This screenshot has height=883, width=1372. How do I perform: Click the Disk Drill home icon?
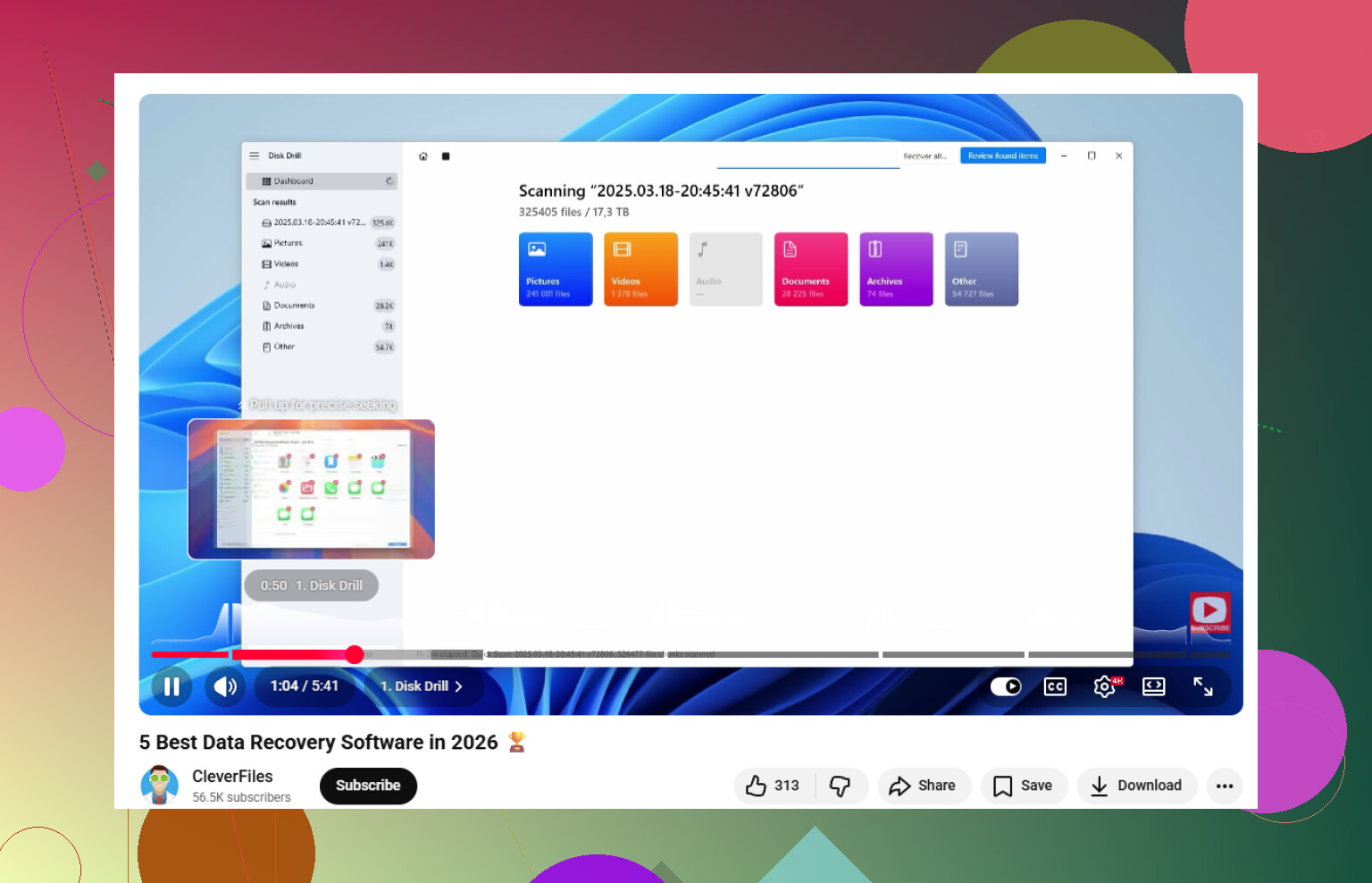[423, 156]
